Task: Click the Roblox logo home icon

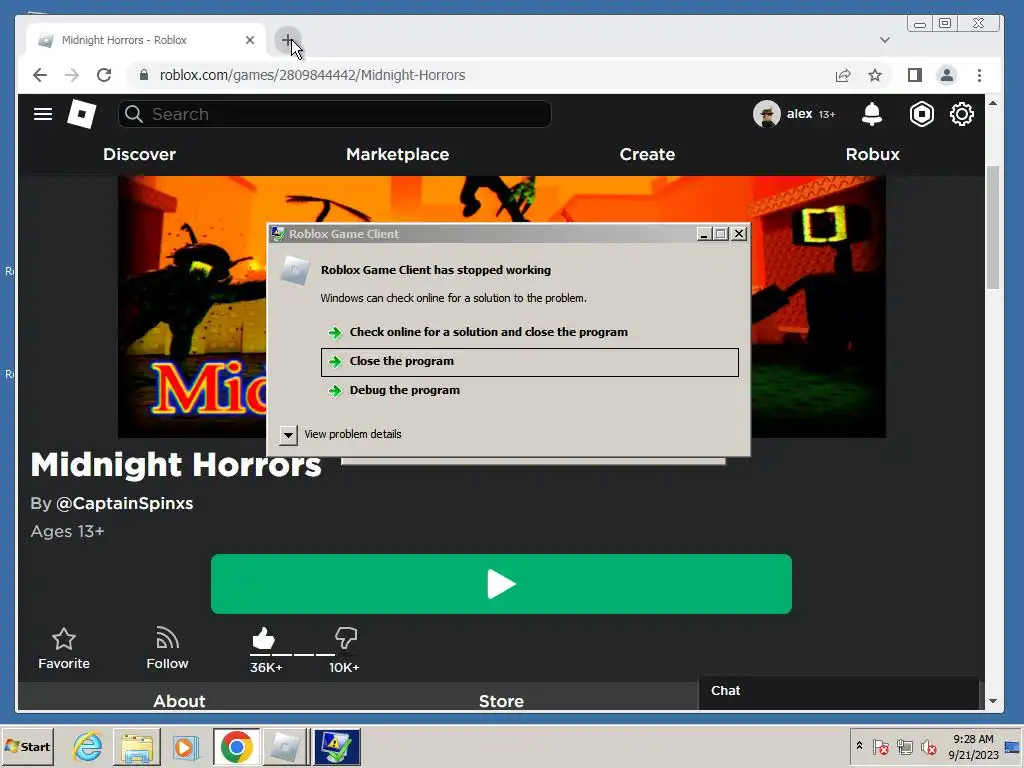Action: pos(82,114)
